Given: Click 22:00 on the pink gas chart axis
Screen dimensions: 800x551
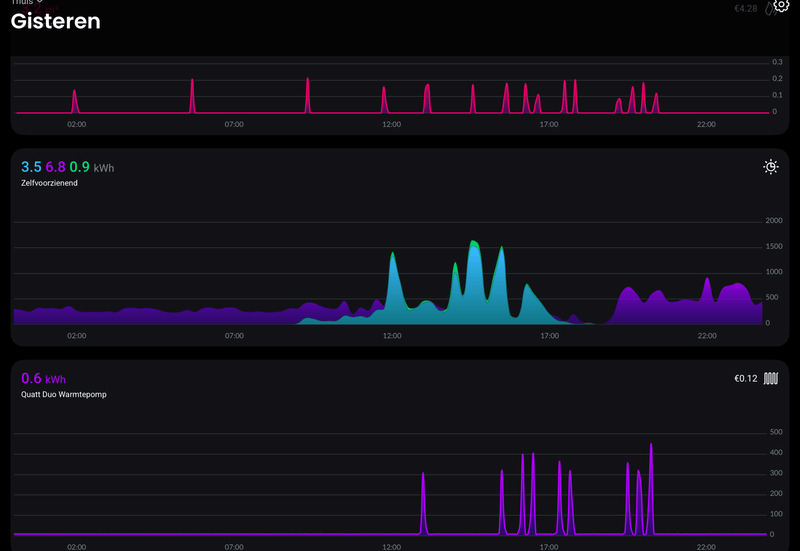Looking at the screenshot, I should click(x=707, y=124).
